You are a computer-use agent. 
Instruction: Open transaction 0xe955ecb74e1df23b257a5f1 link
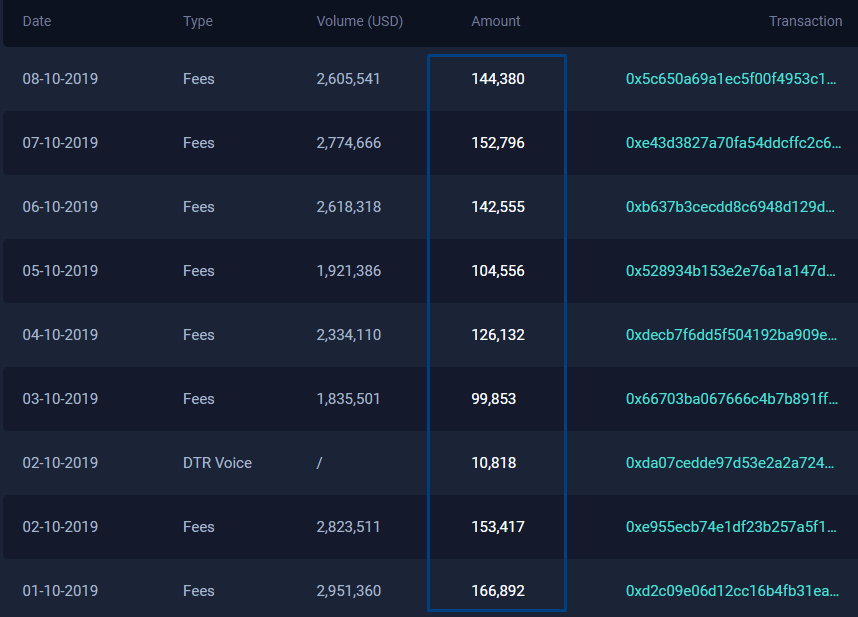pyautogui.click(x=731, y=527)
